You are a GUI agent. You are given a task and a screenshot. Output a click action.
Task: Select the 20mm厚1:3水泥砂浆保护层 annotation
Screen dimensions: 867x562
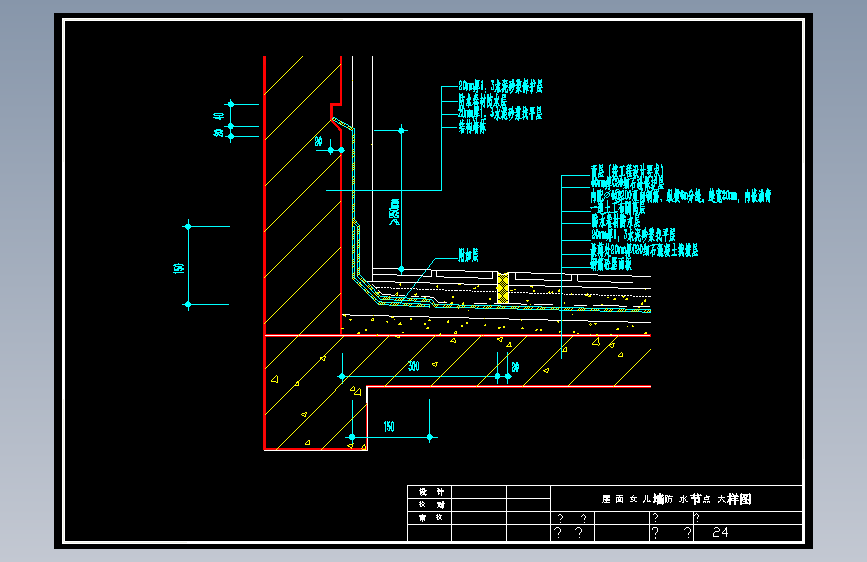click(501, 86)
